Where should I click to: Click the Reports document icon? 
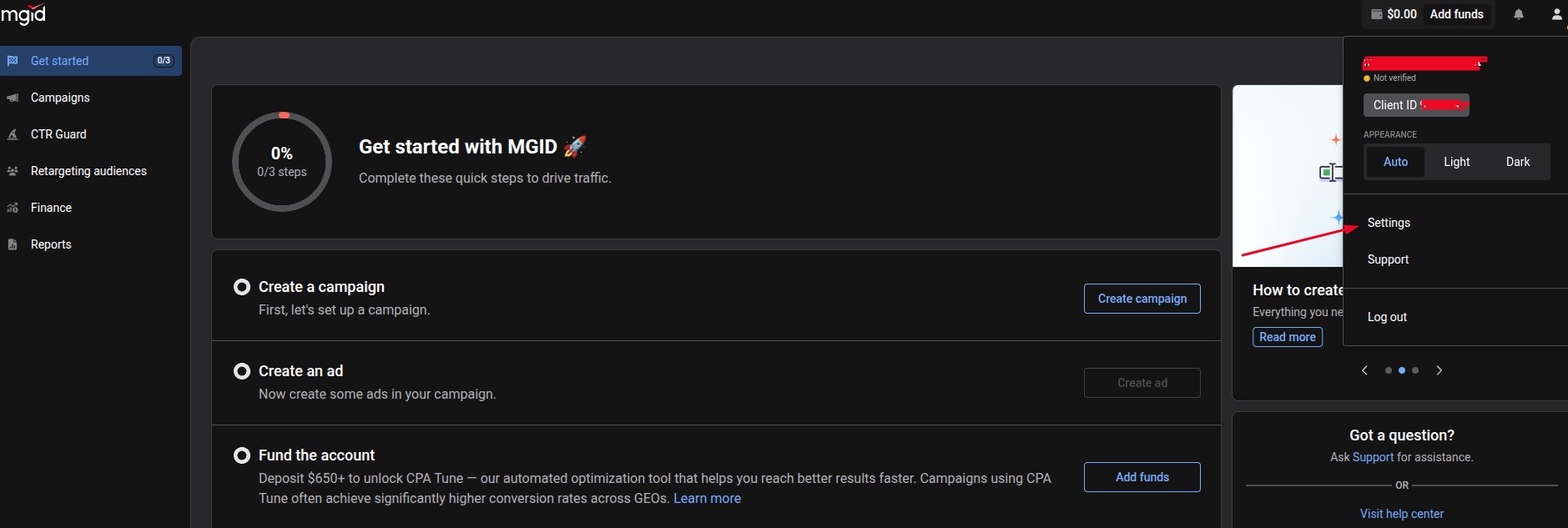tap(13, 244)
